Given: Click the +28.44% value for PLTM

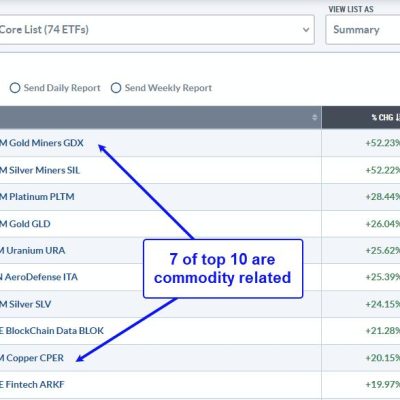Looking at the screenshot, I should coord(383,197).
